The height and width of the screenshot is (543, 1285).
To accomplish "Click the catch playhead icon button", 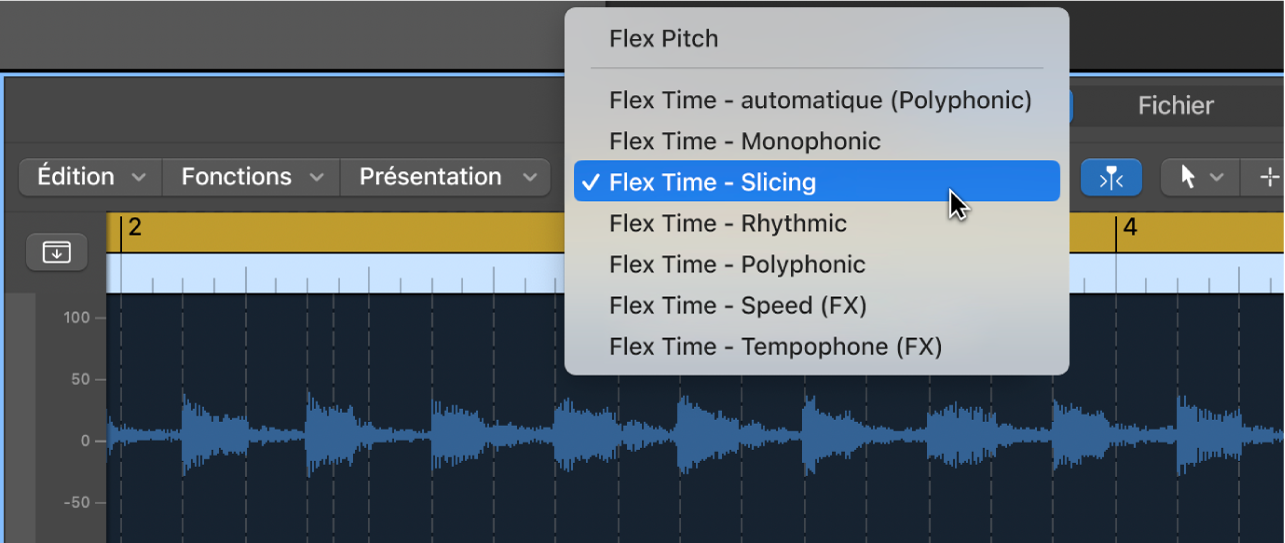I will pyautogui.click(x=57, y=253).
